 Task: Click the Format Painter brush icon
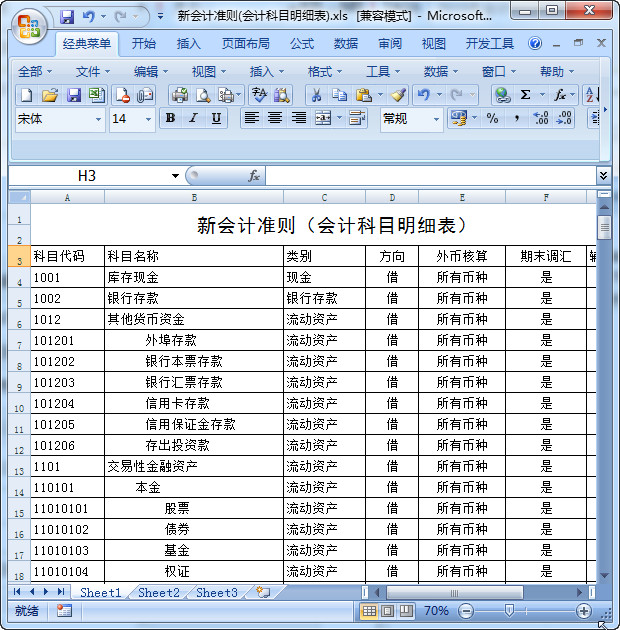point(398,95)
